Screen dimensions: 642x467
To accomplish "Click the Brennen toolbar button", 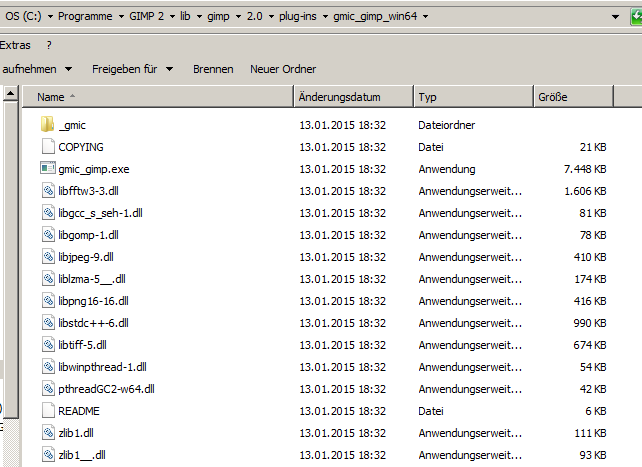I will tap(213, 69).
